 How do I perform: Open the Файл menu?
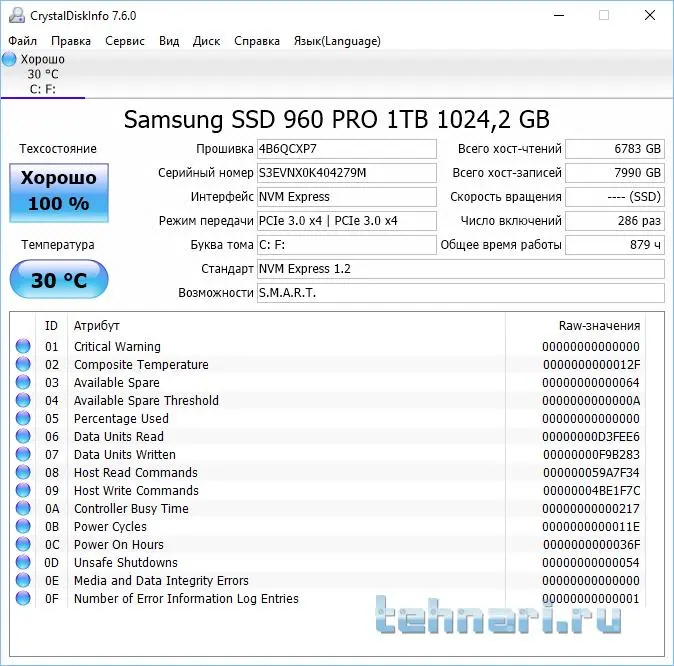[x=22, y=41]
